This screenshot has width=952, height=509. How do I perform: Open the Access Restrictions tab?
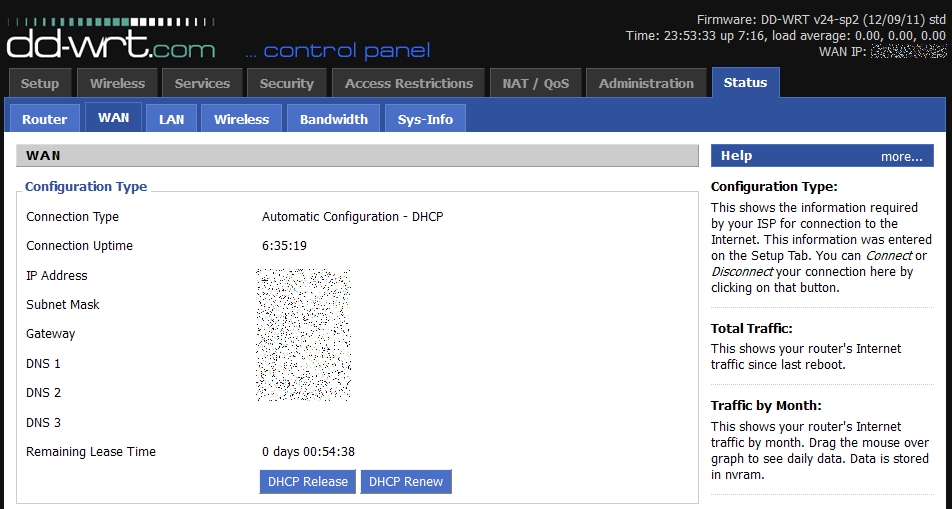(408, 84)
